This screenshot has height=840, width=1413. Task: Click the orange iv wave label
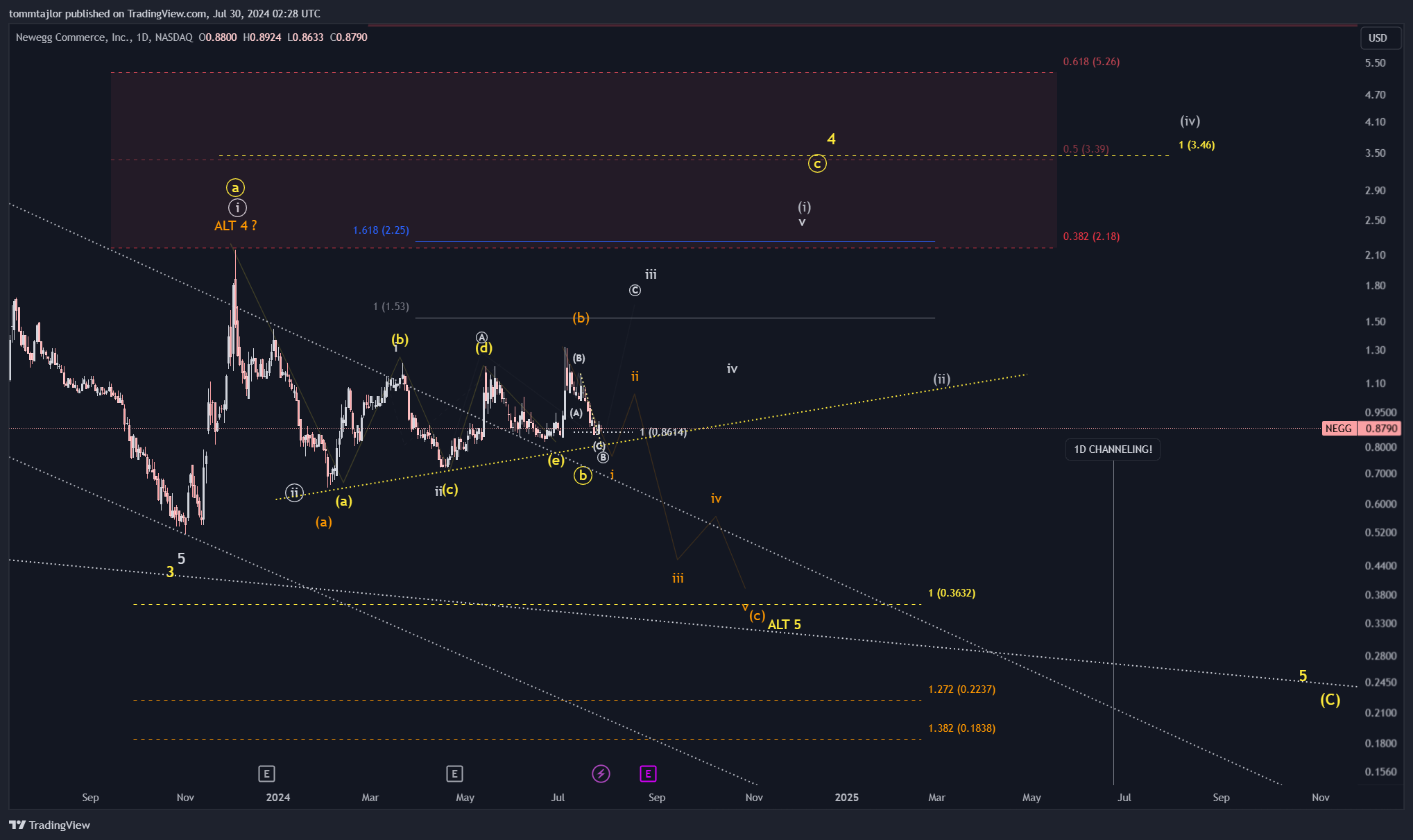coord(716,499)
